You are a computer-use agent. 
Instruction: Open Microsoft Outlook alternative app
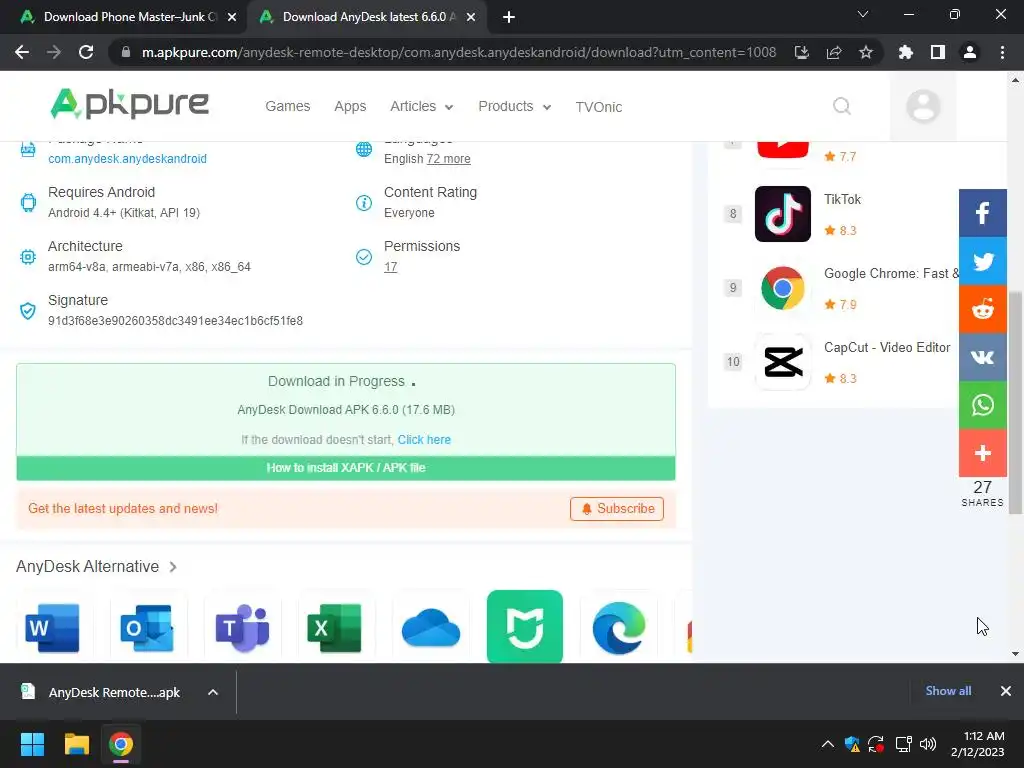tap(147, 628)
